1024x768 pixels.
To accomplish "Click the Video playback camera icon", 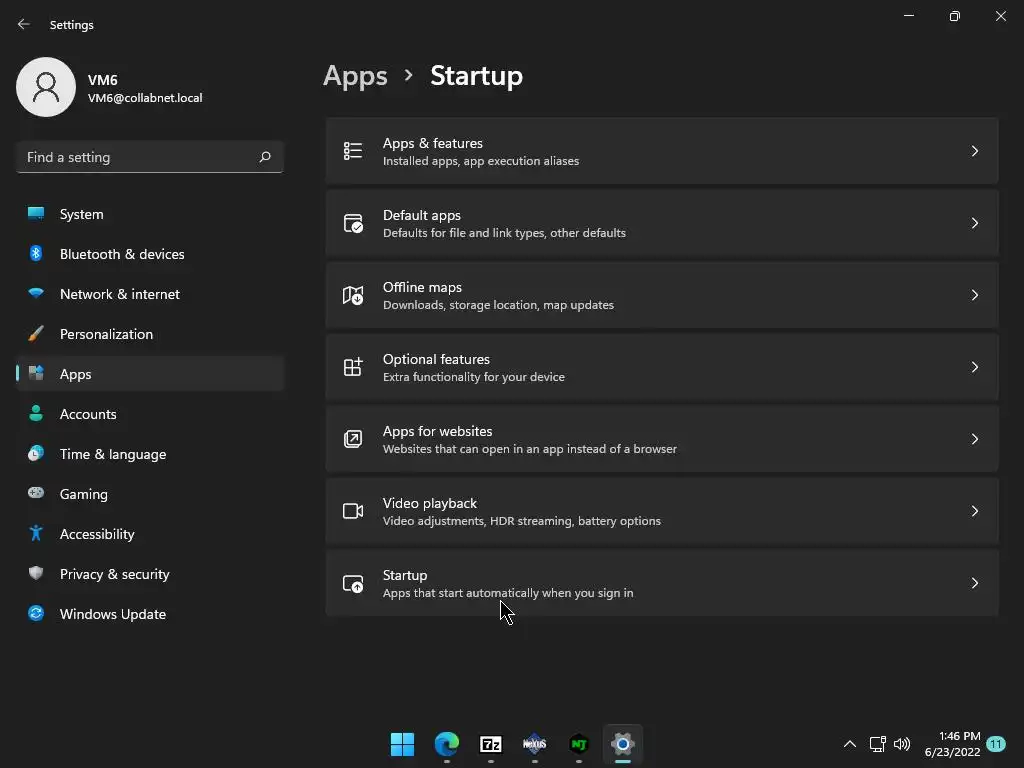I will (353, 511).
